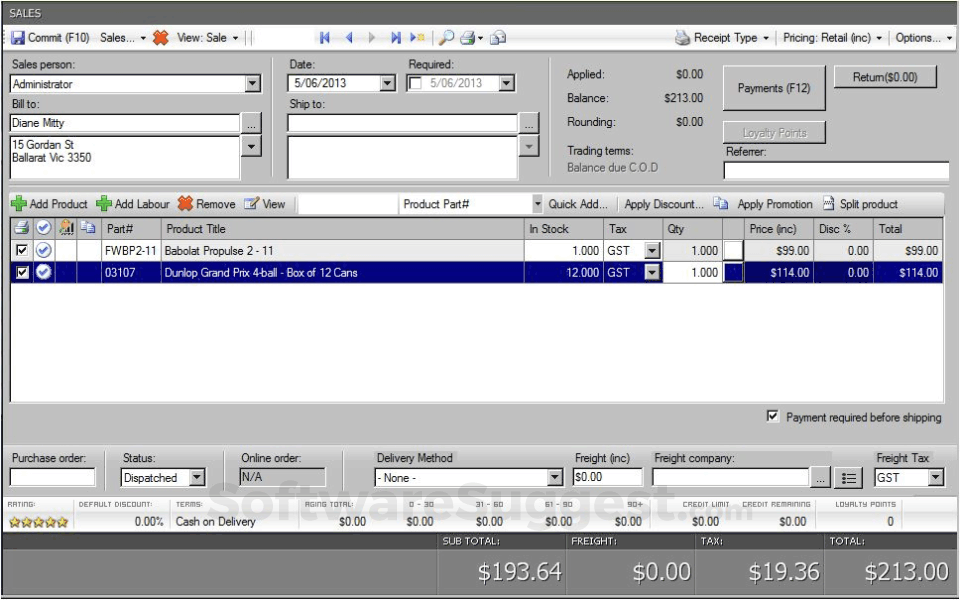The width and height of the screenshot is (960, 600).
Task: Click the Loyalty Points button
Action: [774, 132]
